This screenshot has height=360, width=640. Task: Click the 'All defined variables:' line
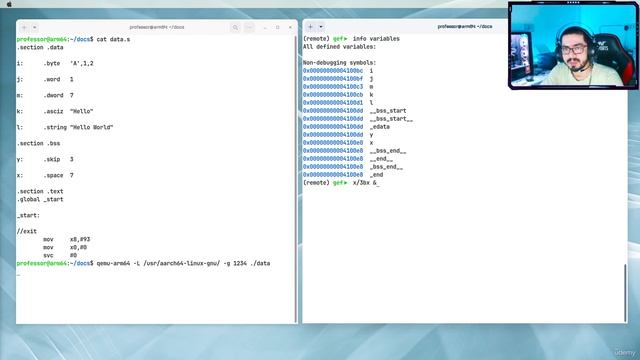point(339,47)
